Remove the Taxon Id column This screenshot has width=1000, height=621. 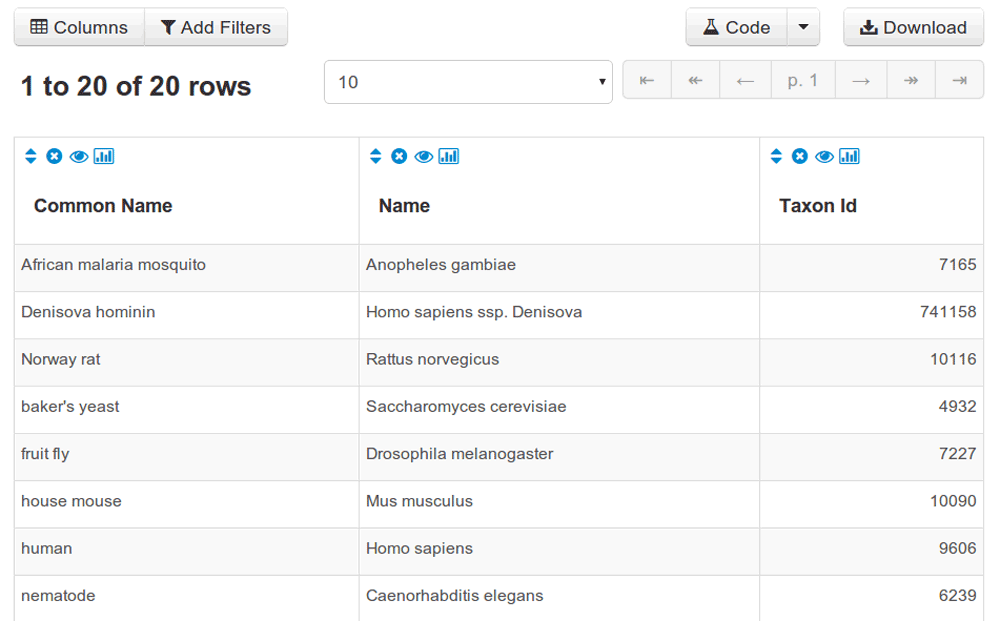click(x=800, y=156)
